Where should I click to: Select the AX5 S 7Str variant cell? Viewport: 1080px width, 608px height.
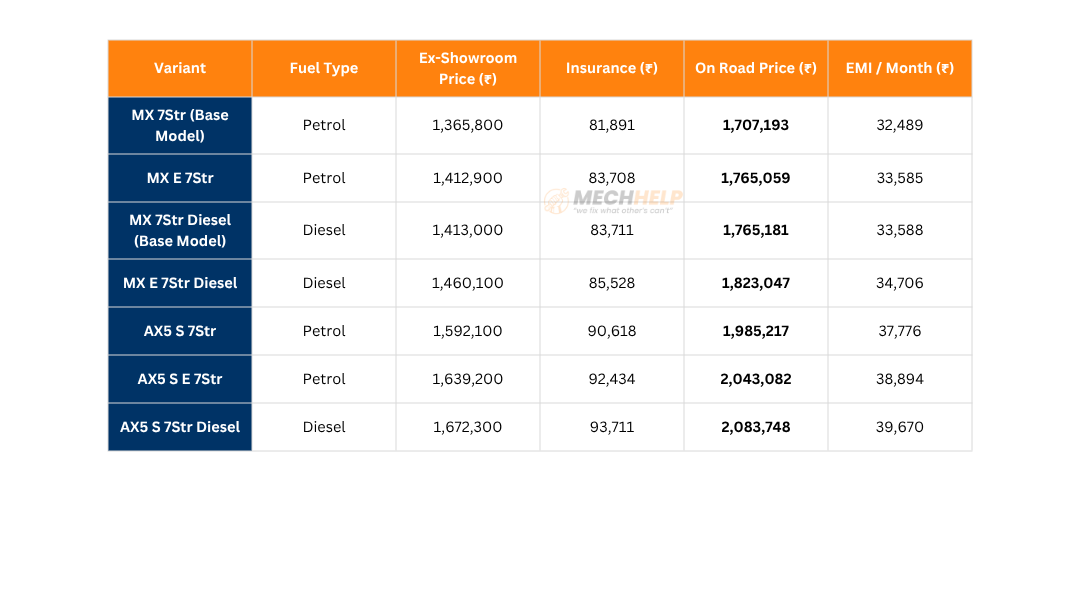point(180,331)
